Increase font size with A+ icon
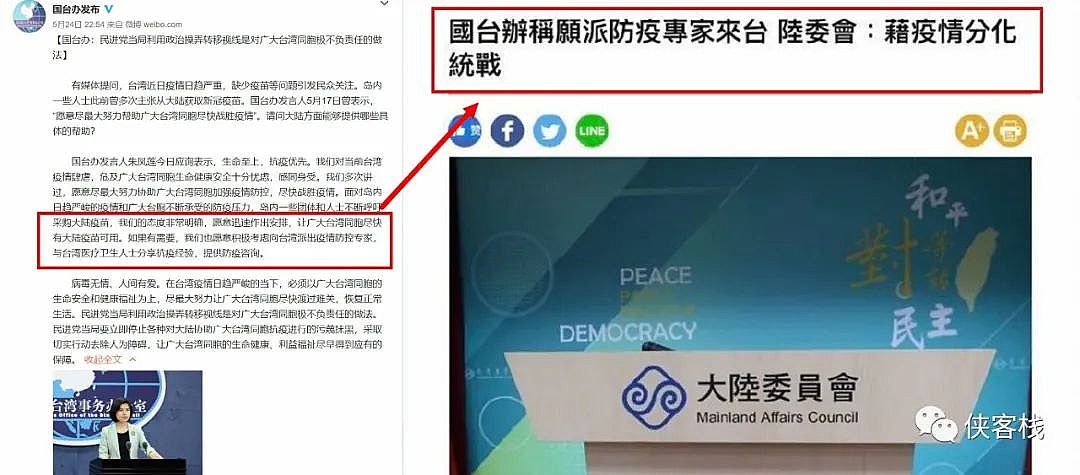Screen dimensions: 1080x475 (972, 131)
